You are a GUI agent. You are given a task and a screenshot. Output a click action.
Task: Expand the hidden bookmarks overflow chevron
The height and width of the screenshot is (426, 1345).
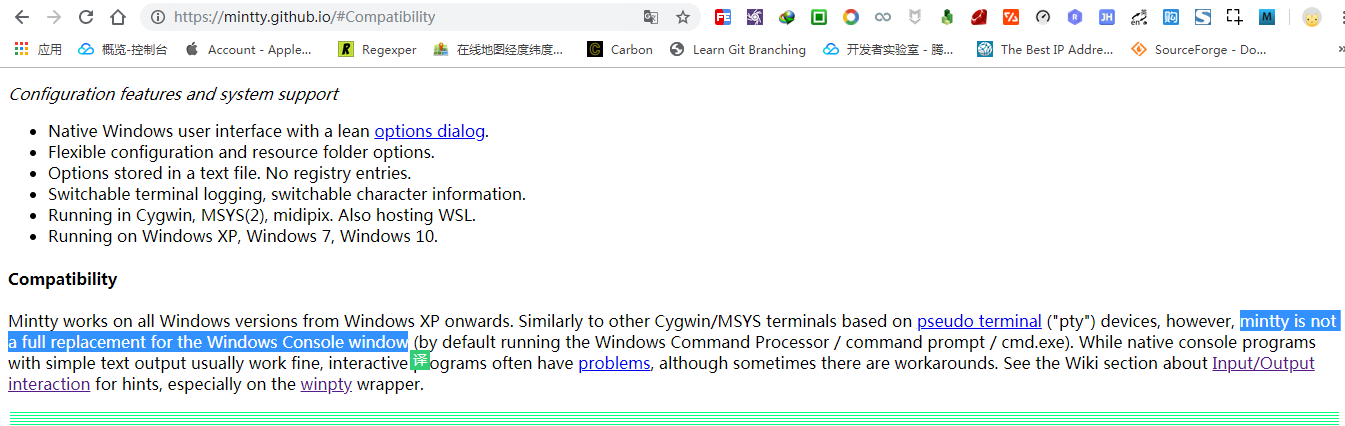pos(1340,49)
